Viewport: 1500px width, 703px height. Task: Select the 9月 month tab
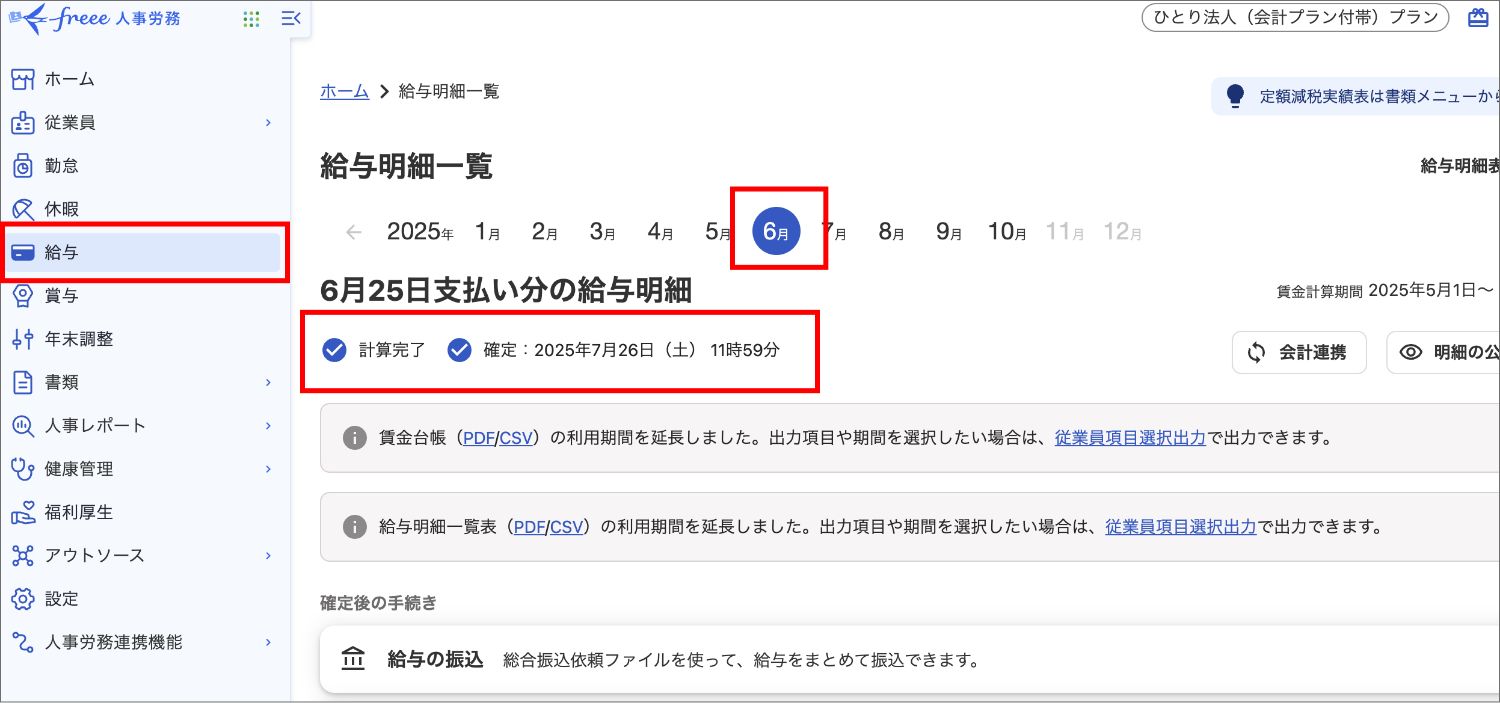(949, 232)
